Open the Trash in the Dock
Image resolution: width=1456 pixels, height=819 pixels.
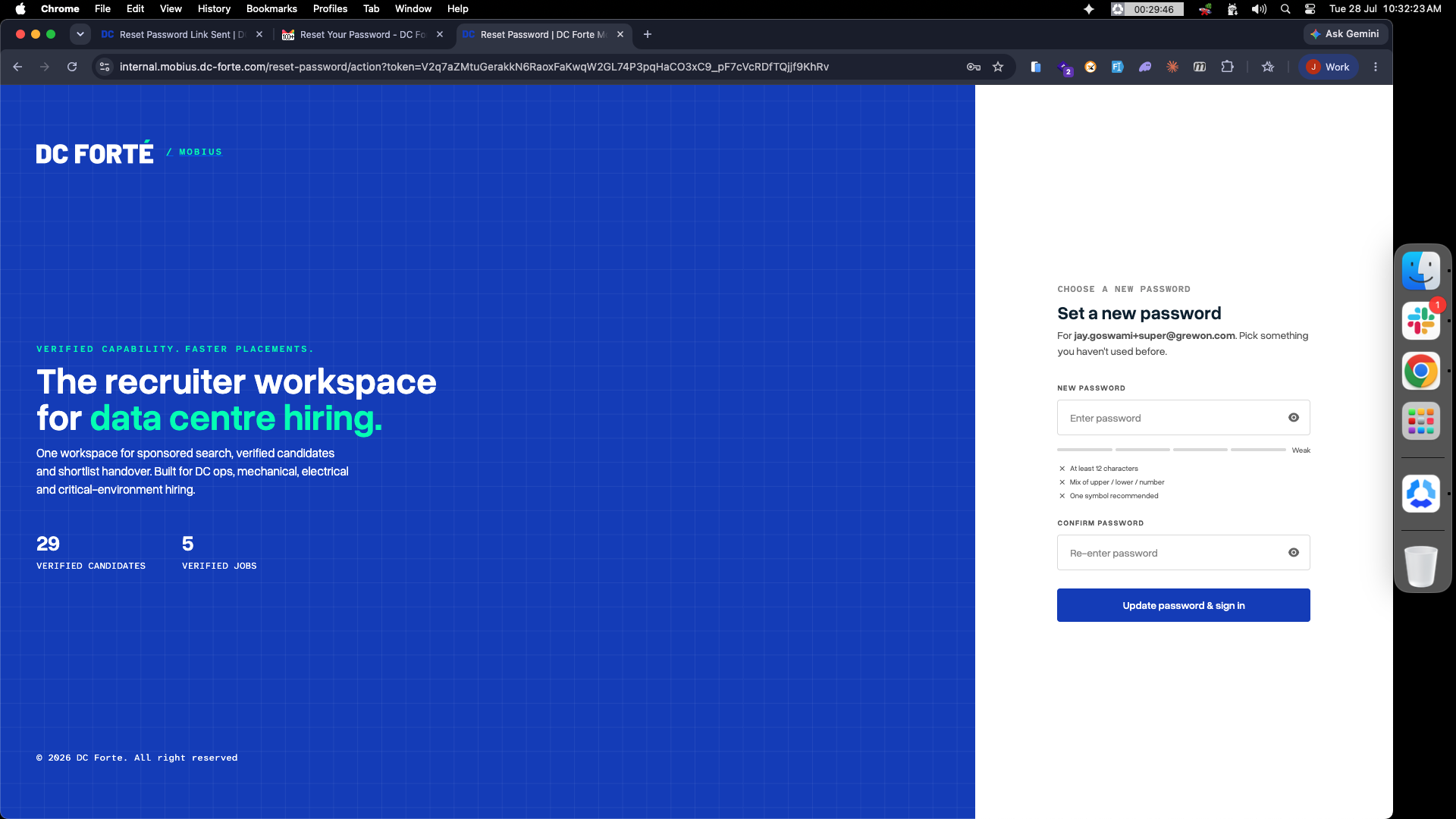tap(1421, 566)
